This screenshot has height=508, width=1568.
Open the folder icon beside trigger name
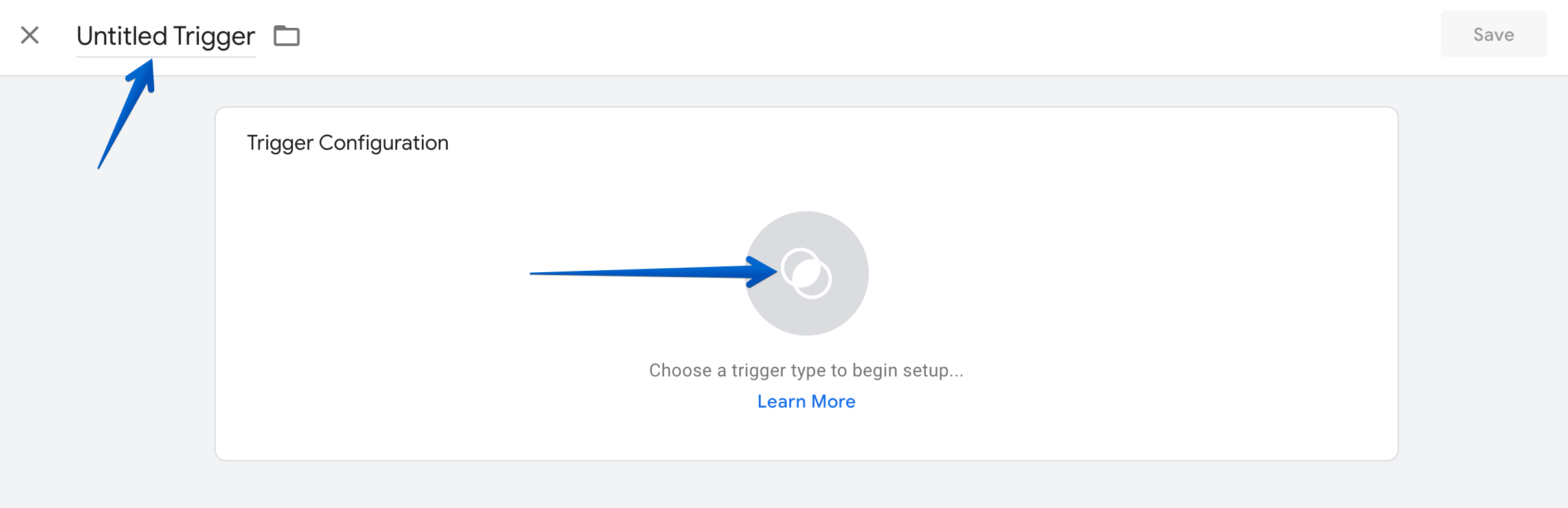click(x=286, y=36)
